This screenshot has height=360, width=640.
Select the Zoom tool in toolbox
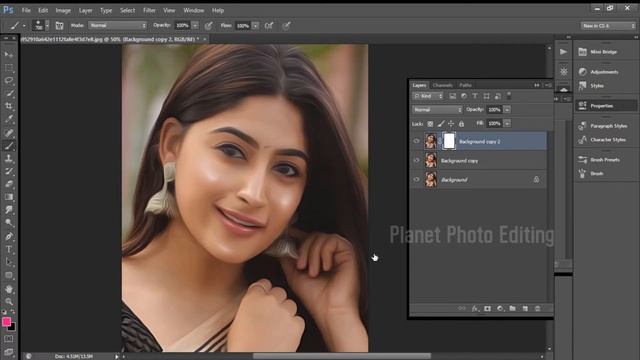tap(9, 302)
